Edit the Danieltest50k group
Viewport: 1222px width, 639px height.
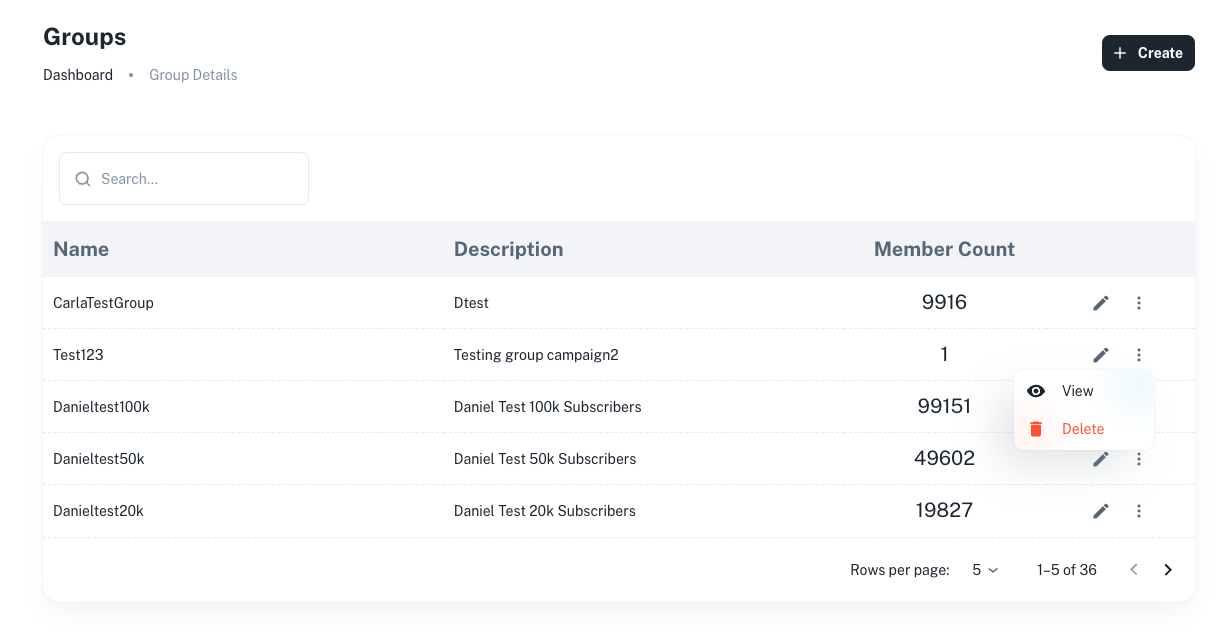tap(1101, 459)
